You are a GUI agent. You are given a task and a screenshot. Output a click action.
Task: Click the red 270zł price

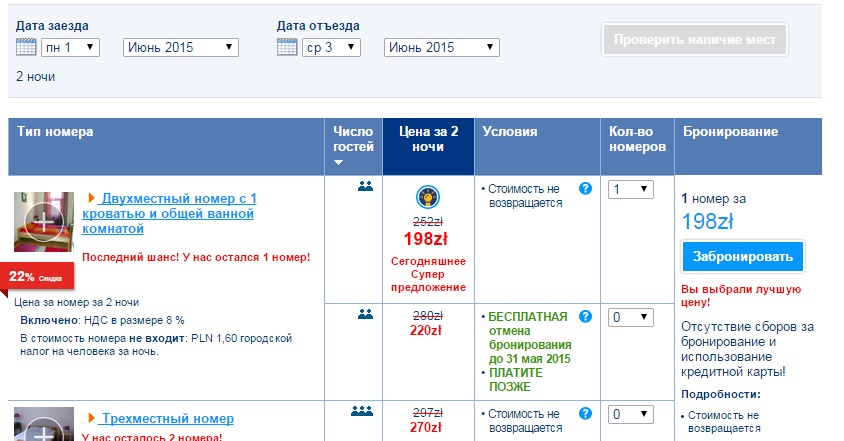426,427
